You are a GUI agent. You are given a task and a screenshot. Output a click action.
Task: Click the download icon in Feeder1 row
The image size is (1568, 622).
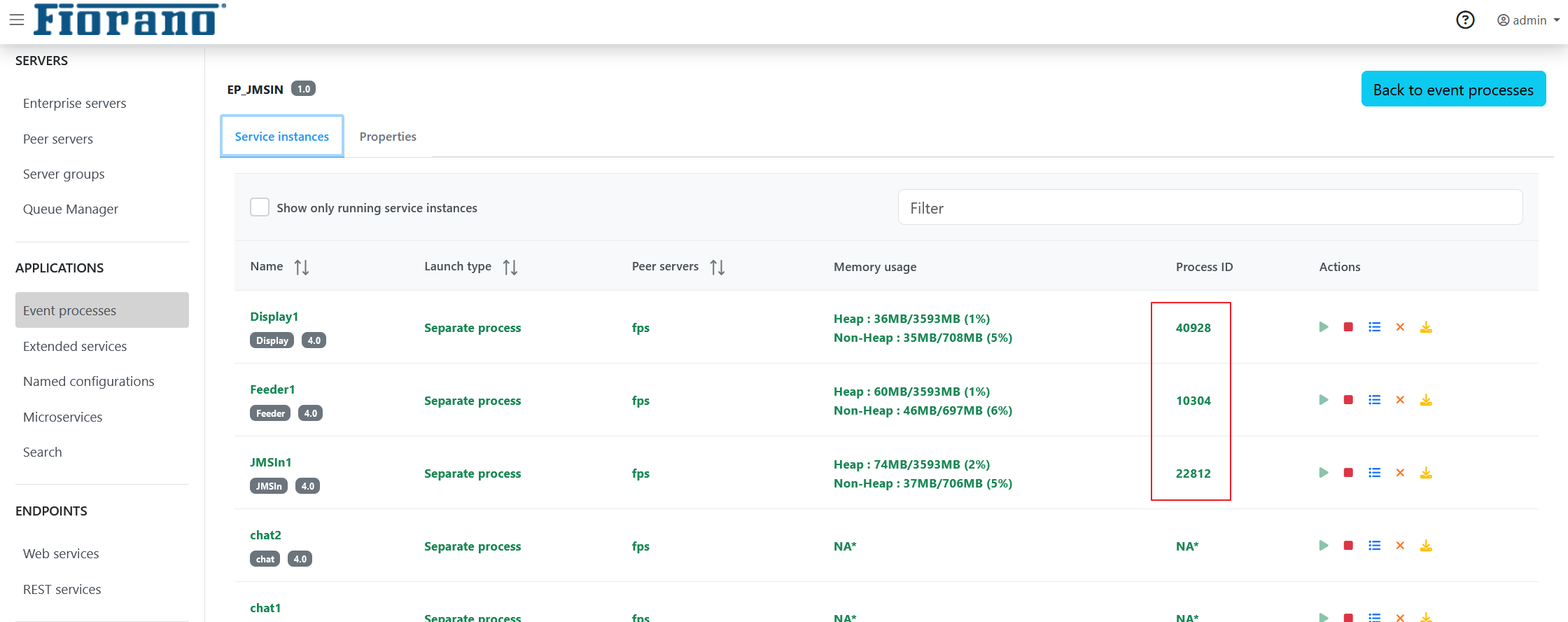1426,400
